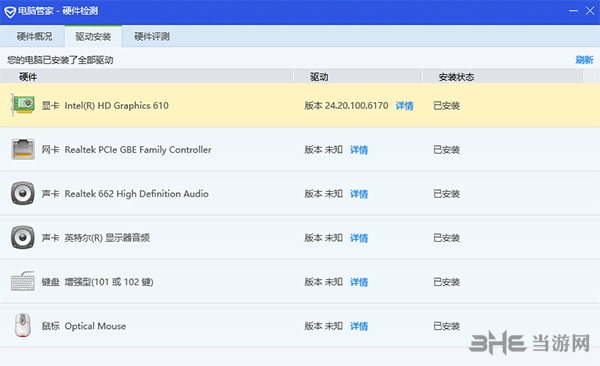The width and height of the screenshot is (600, 366).
Task: Close the 硬件检测 window
Action: 590,11
